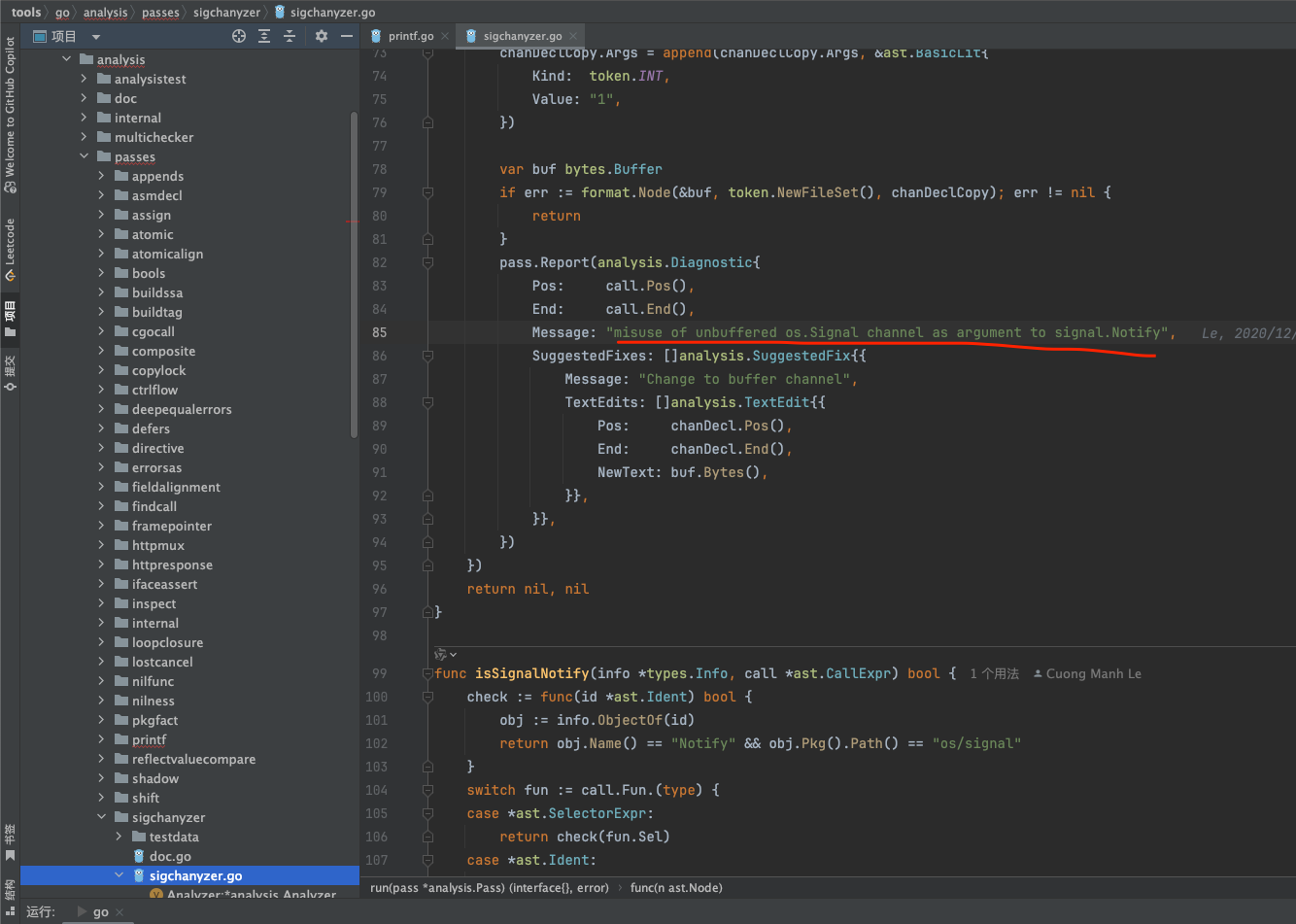Toggle fold marker on line 82

click(x=427, y=262)
